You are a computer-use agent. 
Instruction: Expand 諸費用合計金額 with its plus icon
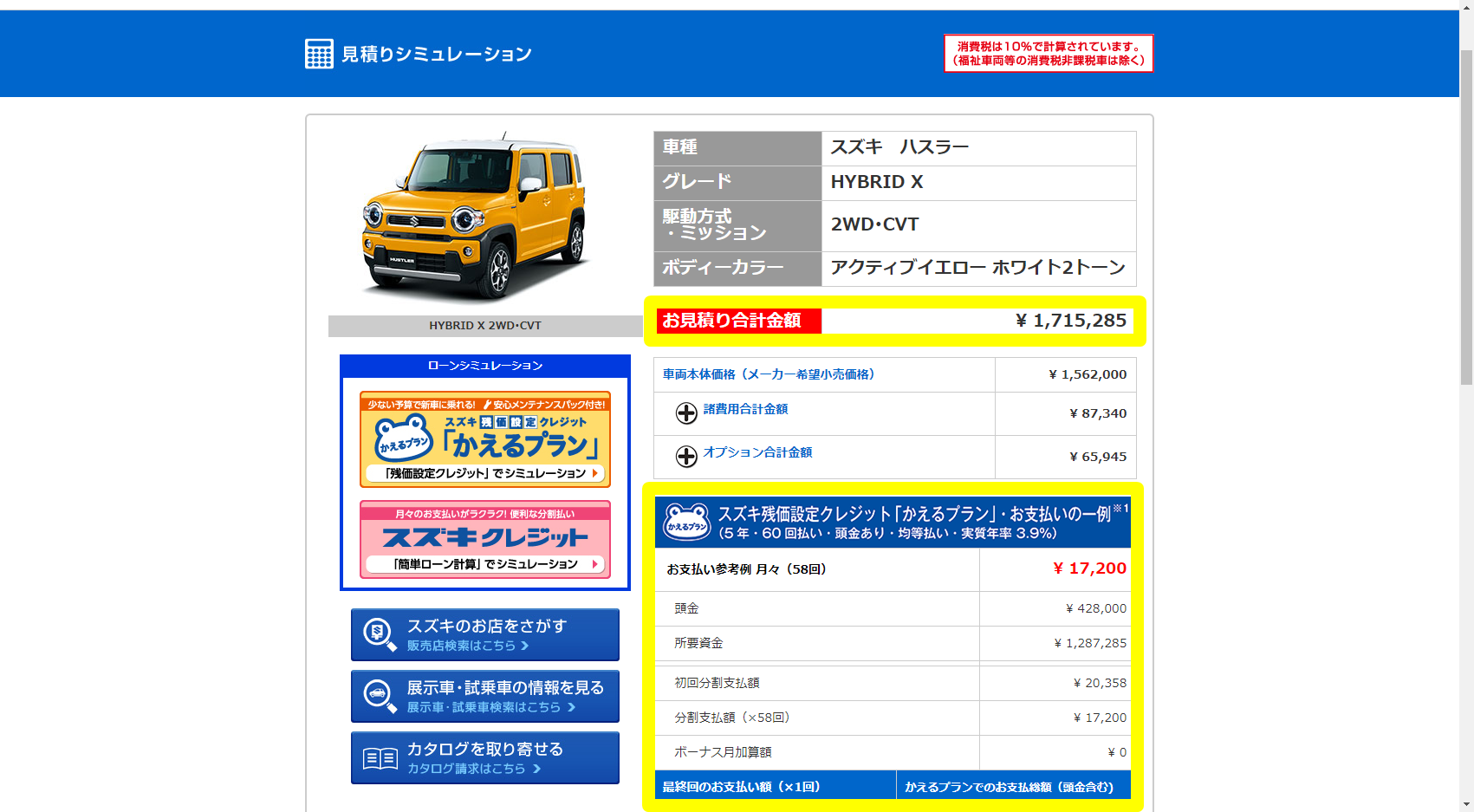coord(686,413)
